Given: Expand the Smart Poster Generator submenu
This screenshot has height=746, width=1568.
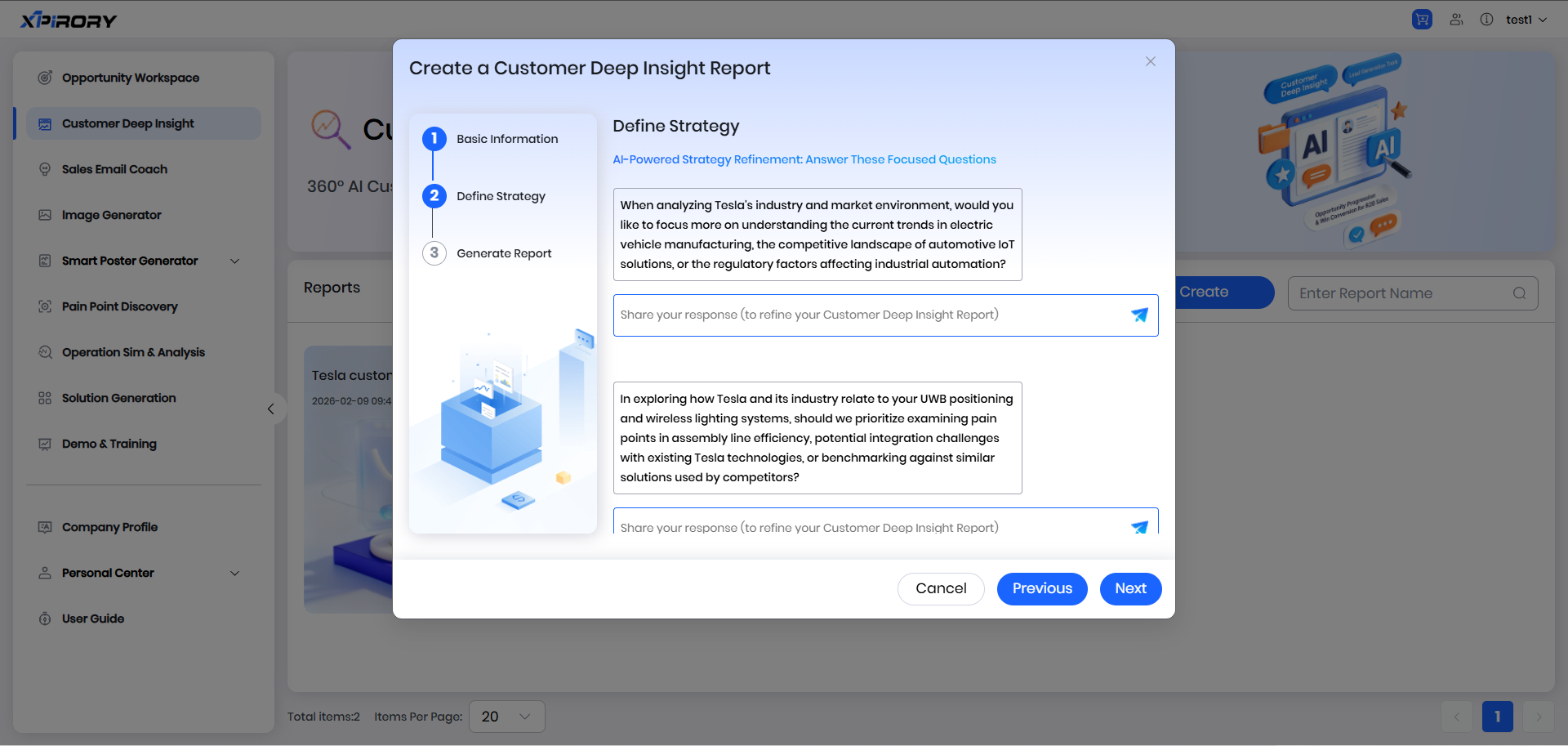Looking at the screenshot, I should (x=235, y=261).
